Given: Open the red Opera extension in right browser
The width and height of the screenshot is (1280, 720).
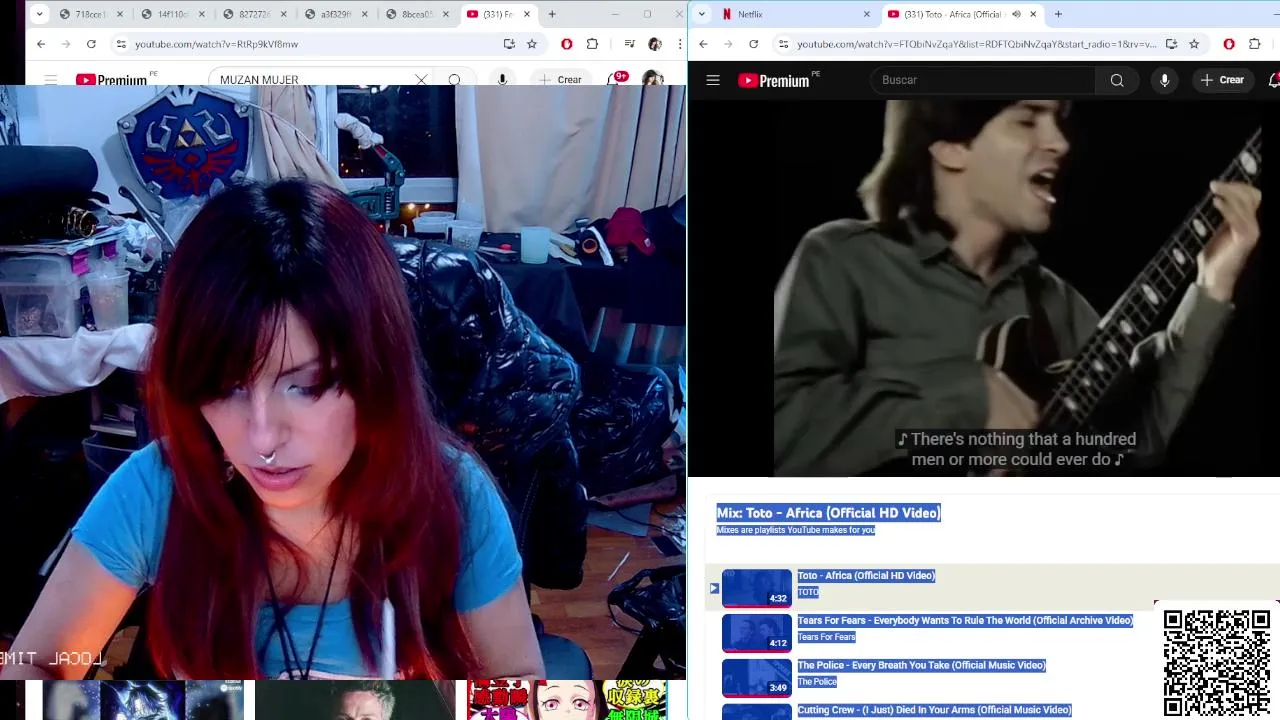Looking at the screenshot, I should (1229, 44).
